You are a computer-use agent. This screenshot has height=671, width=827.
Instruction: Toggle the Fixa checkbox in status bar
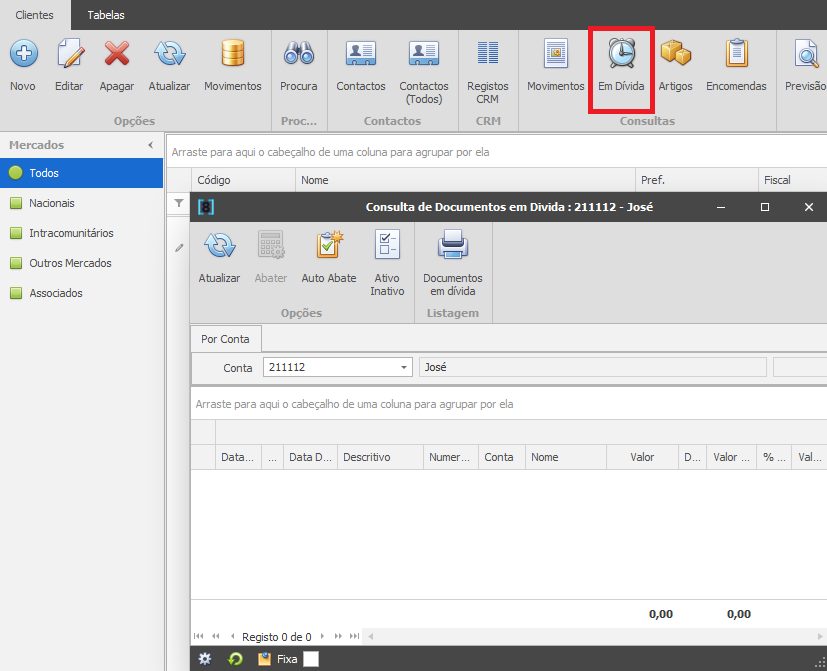[311, 659]
